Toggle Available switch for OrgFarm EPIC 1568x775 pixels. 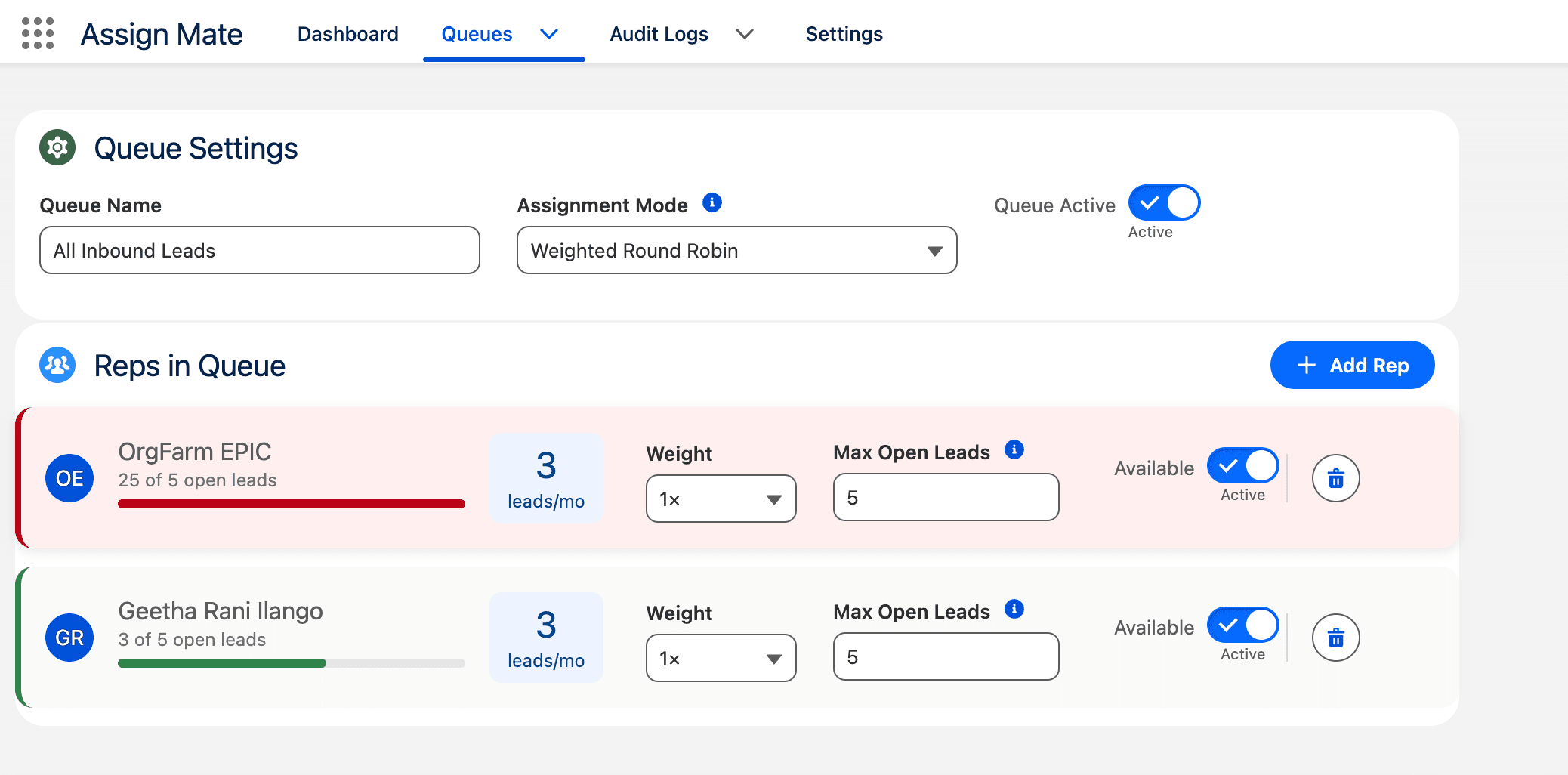pos(1243,465)
